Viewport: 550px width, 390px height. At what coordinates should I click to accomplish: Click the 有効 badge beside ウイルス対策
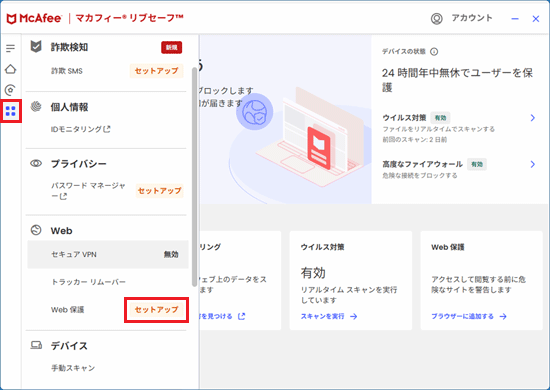point(441,118)
